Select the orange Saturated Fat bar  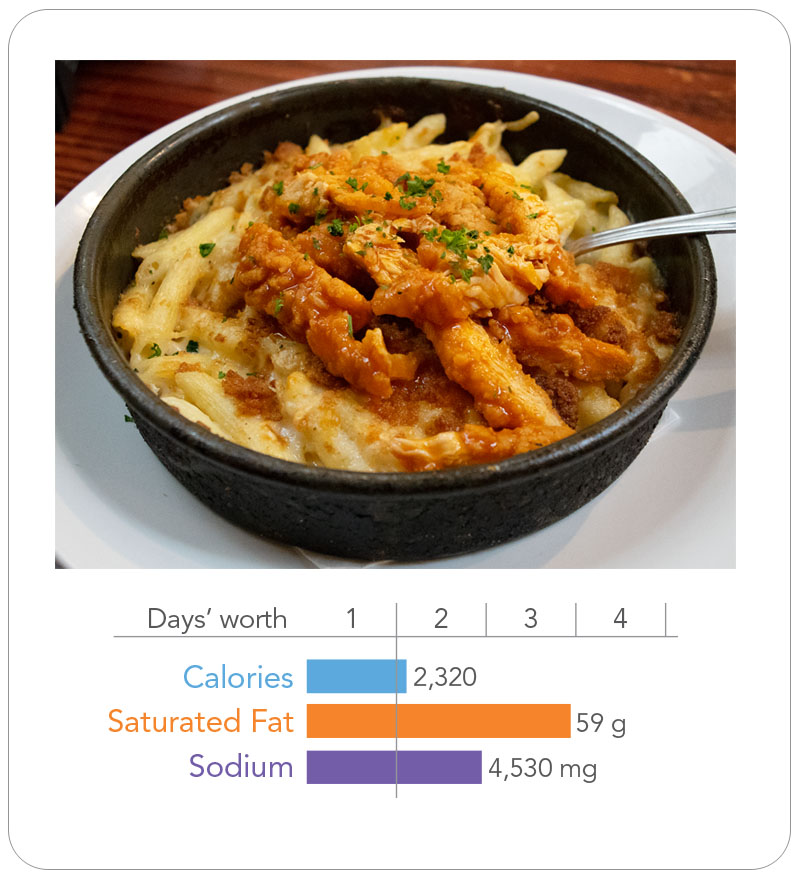click(x=438, y=721)
